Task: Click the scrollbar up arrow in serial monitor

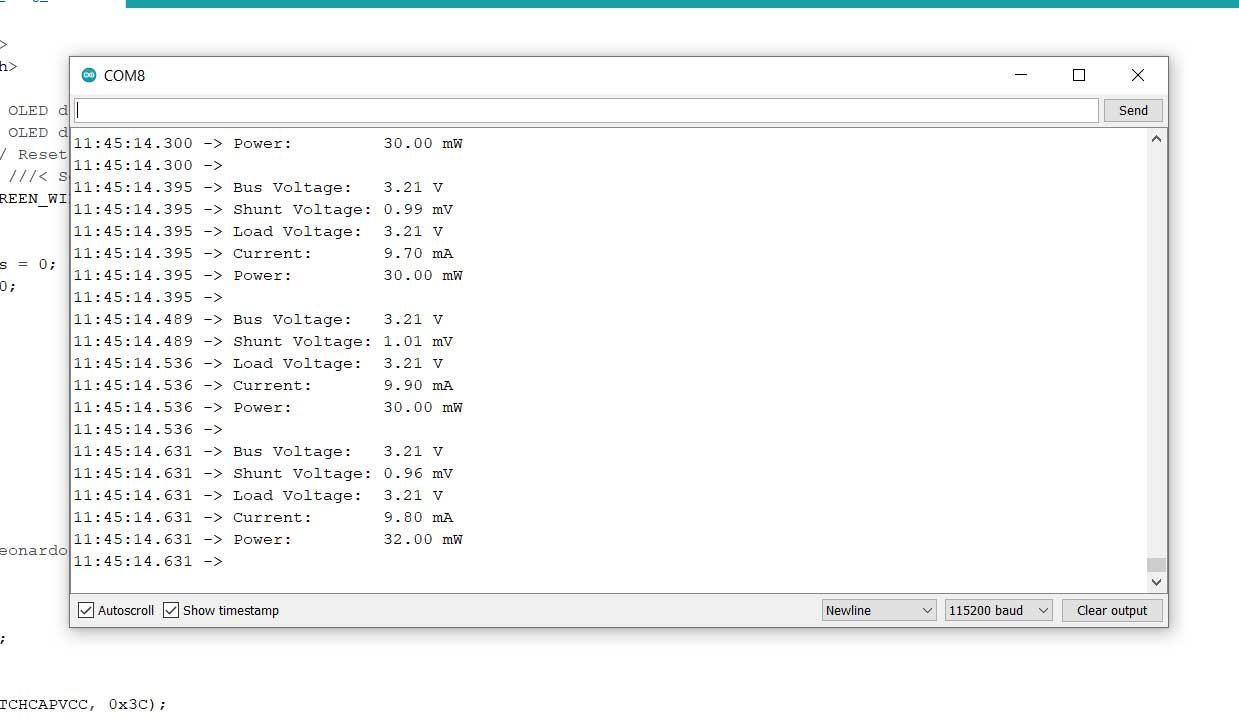Action: pyautogui.click(x=1156, y=138)
